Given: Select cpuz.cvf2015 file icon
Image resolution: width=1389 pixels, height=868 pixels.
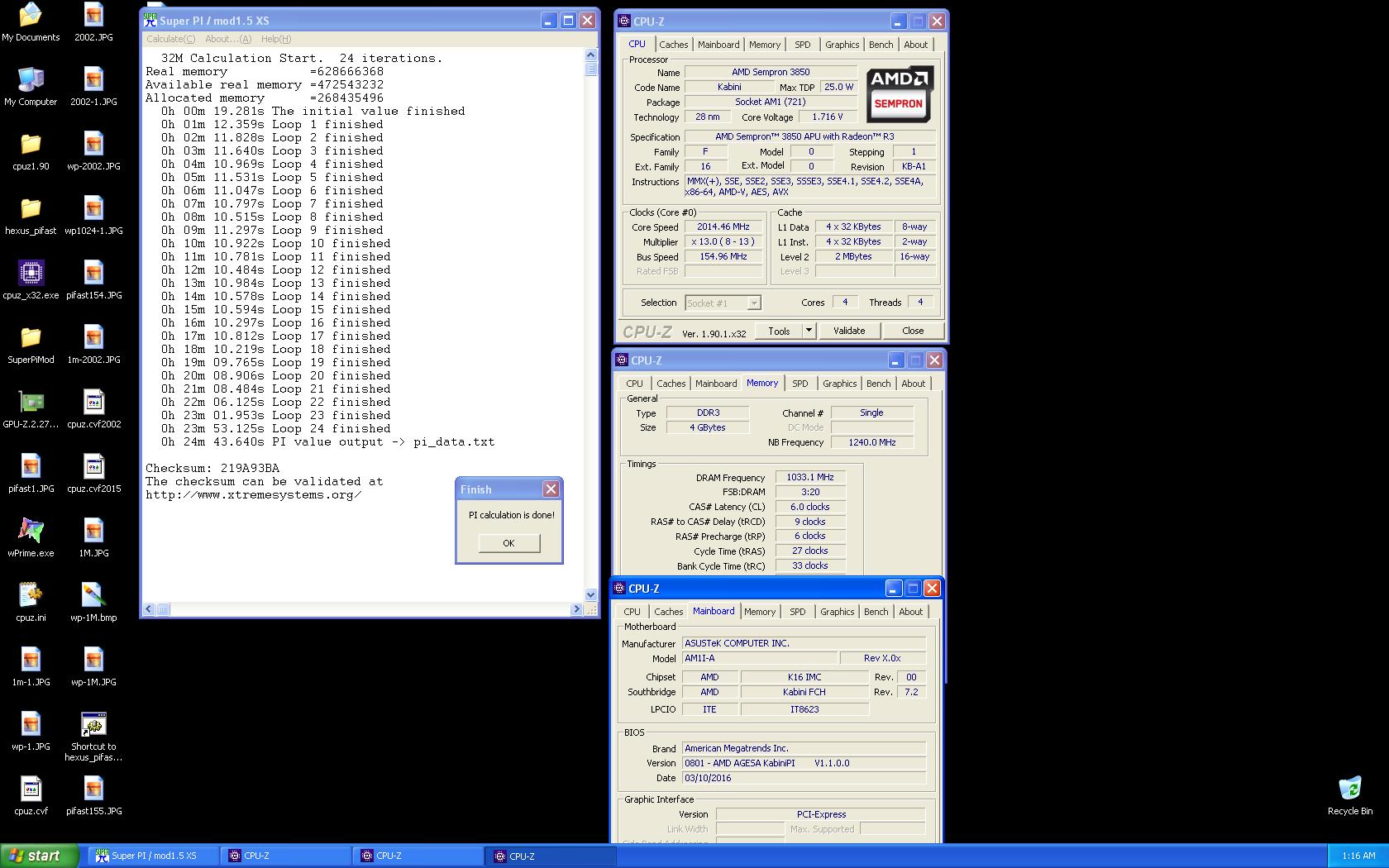Looking at the screenshot, I should pyautogui.click(x=93, y=474).
